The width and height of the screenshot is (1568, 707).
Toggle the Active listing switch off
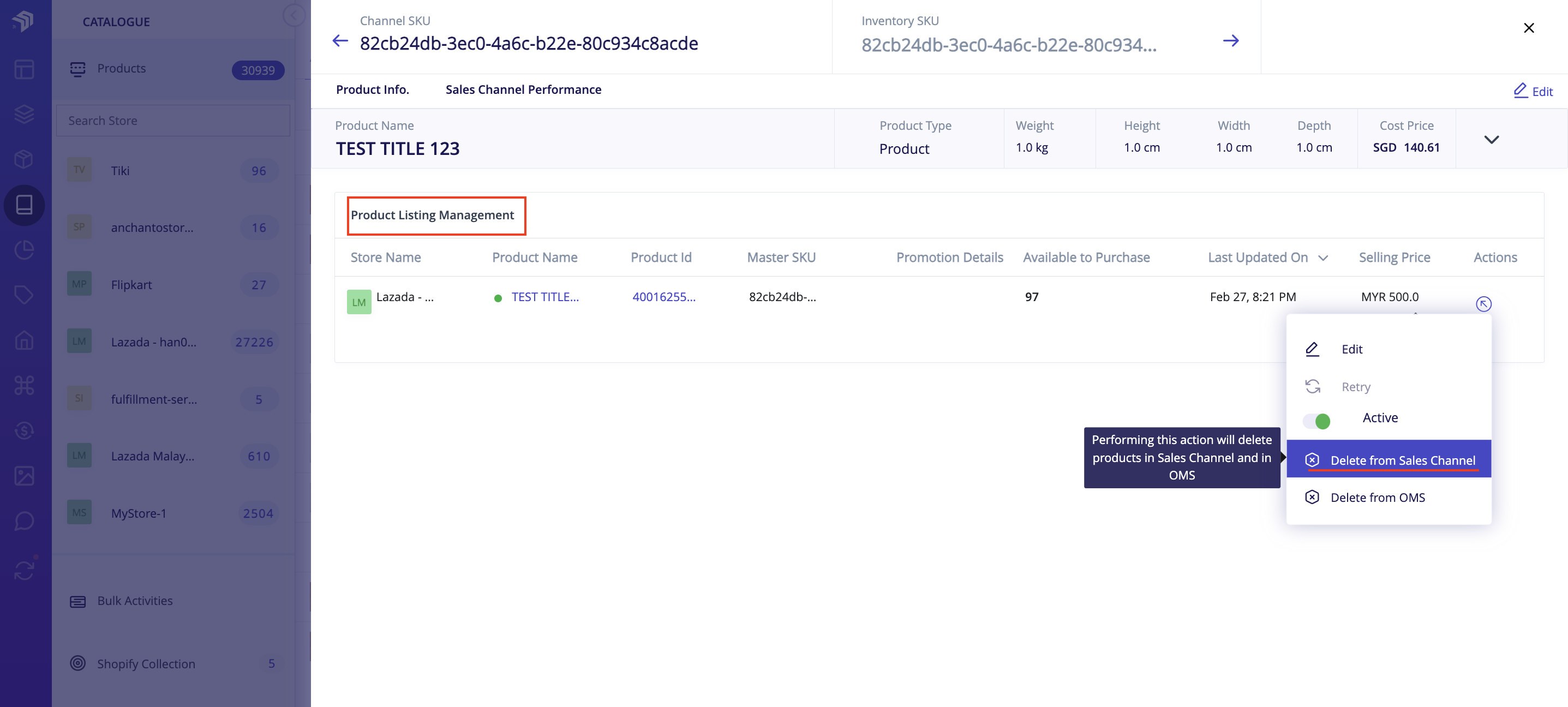(1316, 421)
